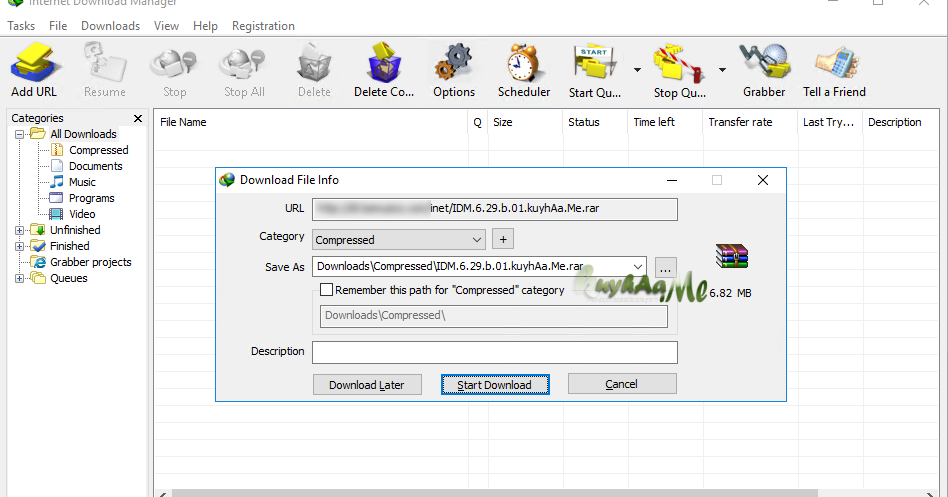Open the Help menu
948x497 pixels.
click(x=205, y=26)
